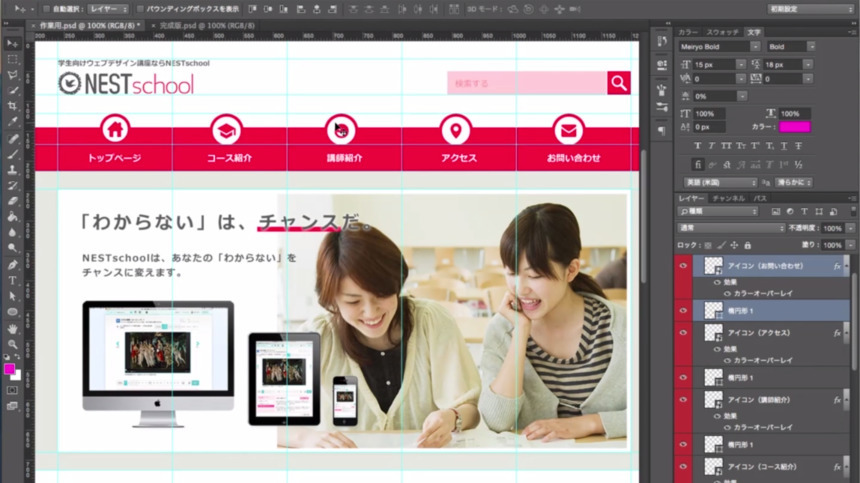The image size is (860, 483).
Task: Hide the アイコン（コース紹介） layer
Action: click(683, 467)
